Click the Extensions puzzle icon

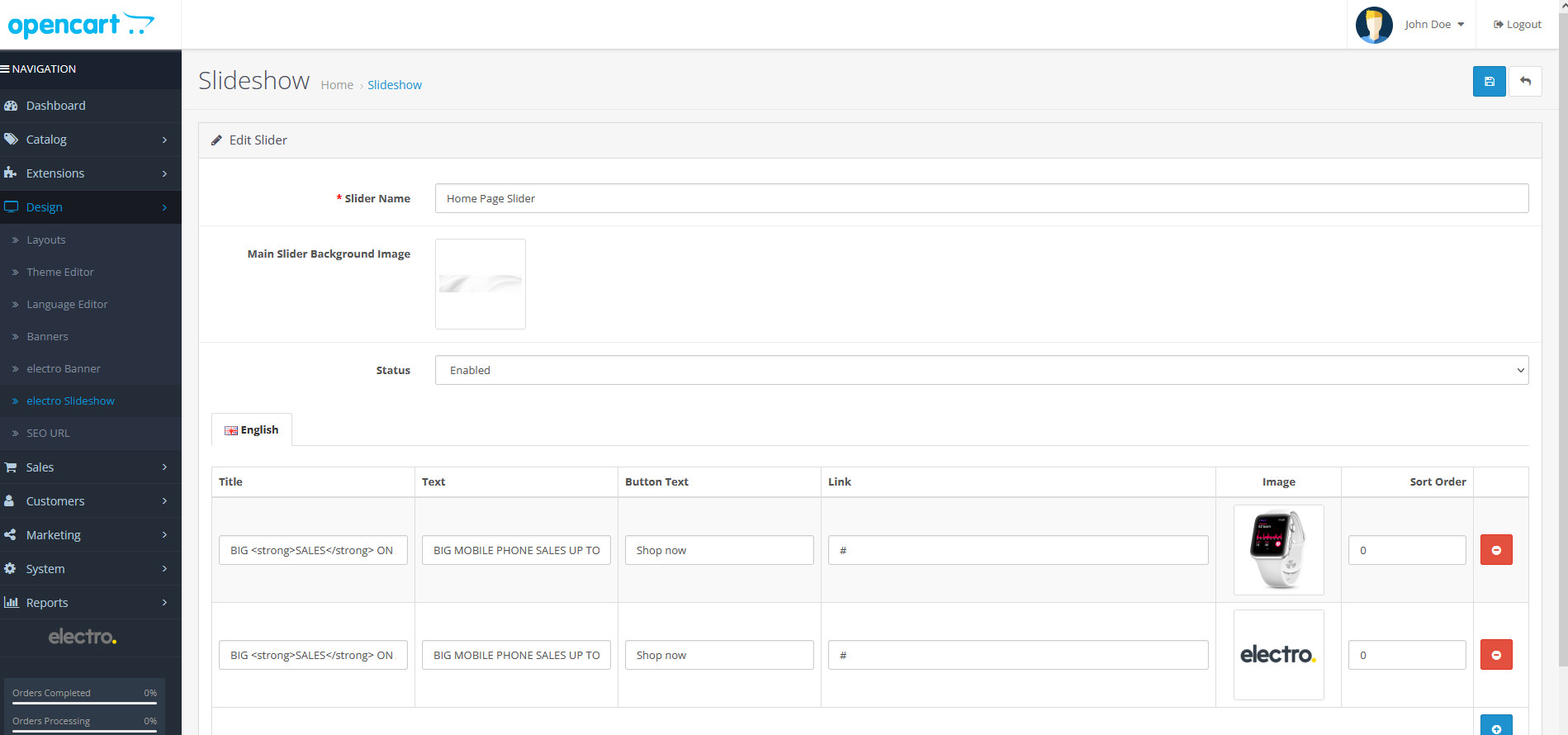pyautogui.click(x=11, y=173)
